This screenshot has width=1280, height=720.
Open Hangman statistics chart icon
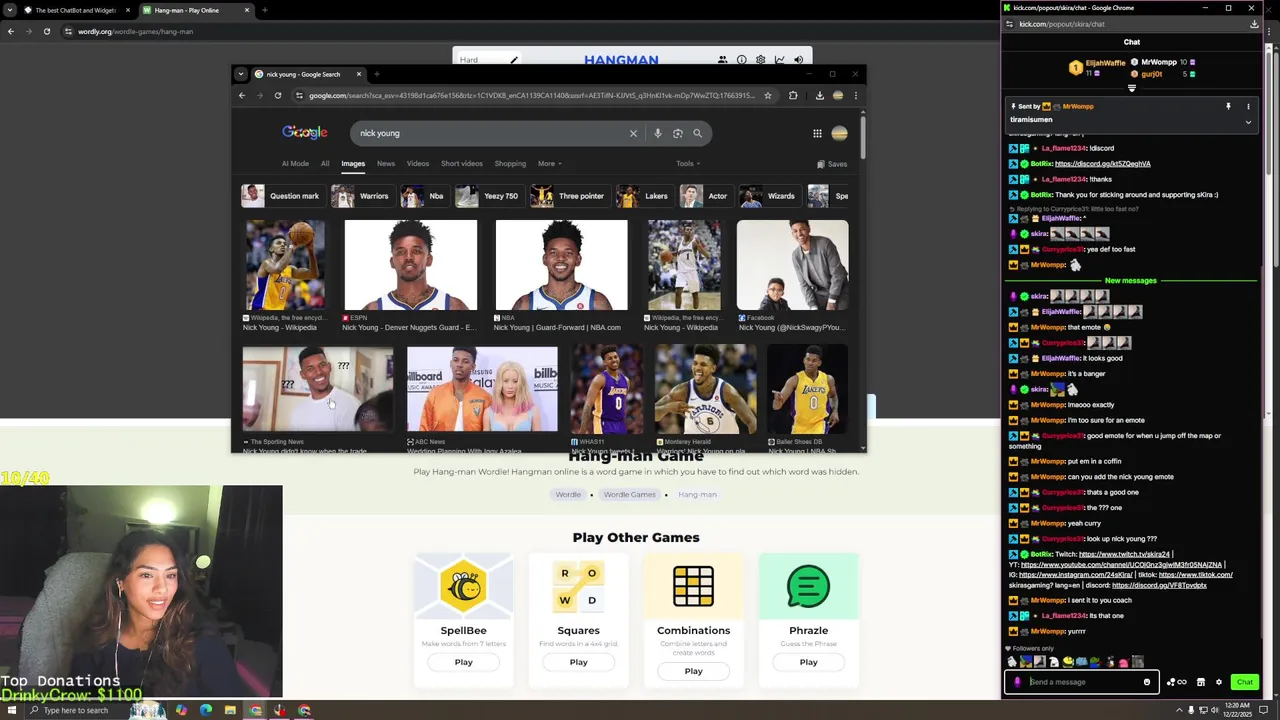click(x=779, y=60)
